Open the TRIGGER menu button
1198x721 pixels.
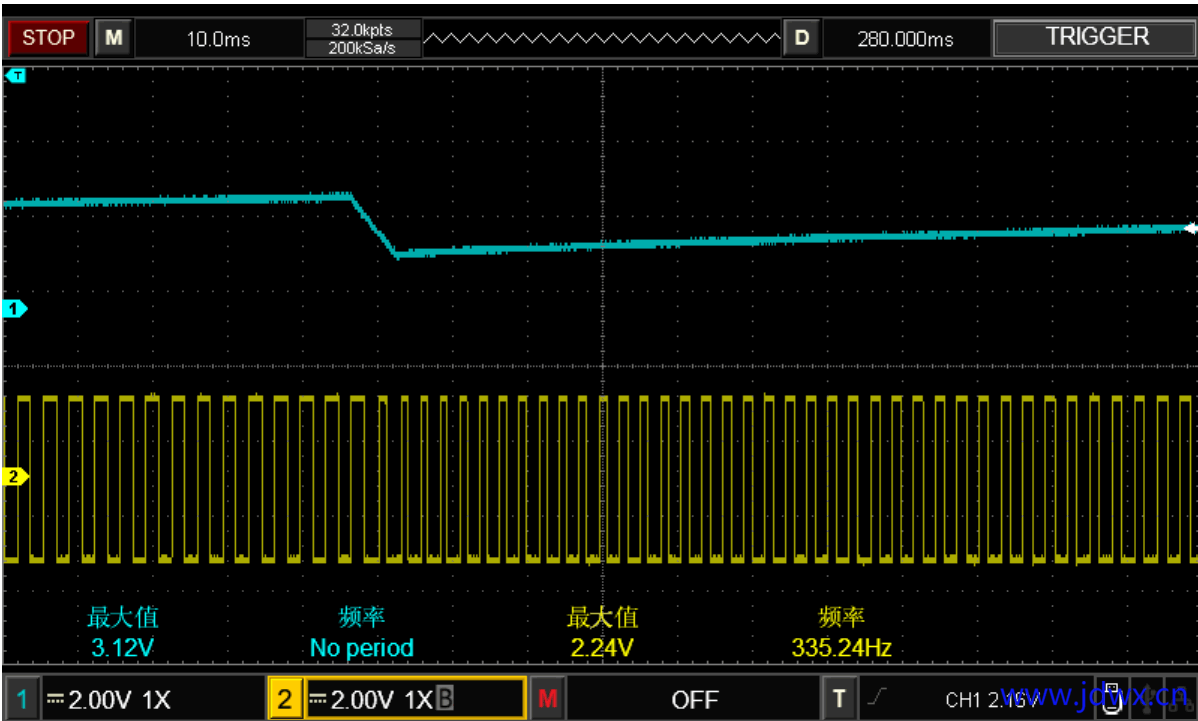pos(1096,37)
